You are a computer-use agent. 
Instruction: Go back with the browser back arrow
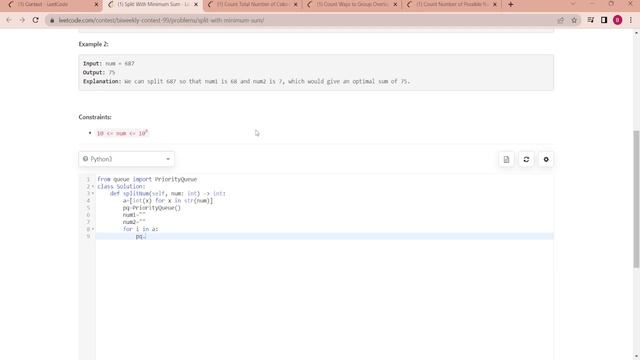(x=9, y=20)
